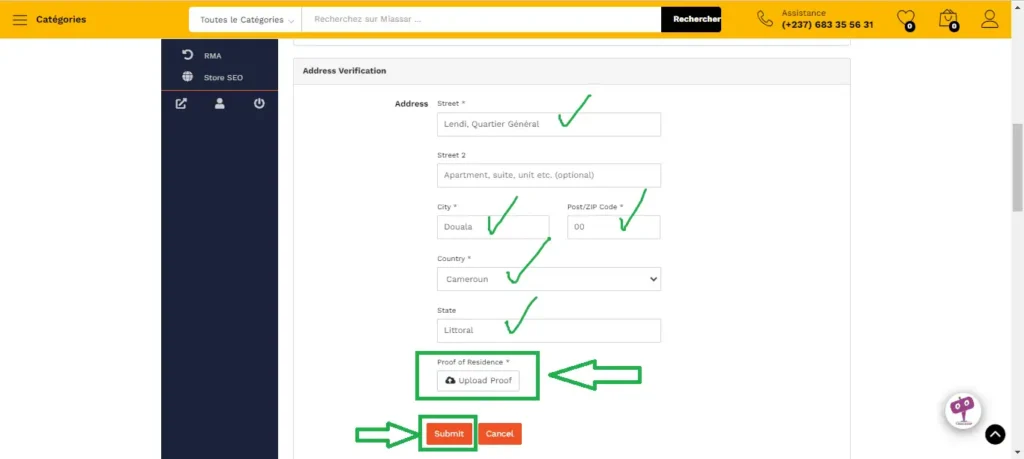
Task: Open the Store SEO sidebar item
Action: pos(222,77)
